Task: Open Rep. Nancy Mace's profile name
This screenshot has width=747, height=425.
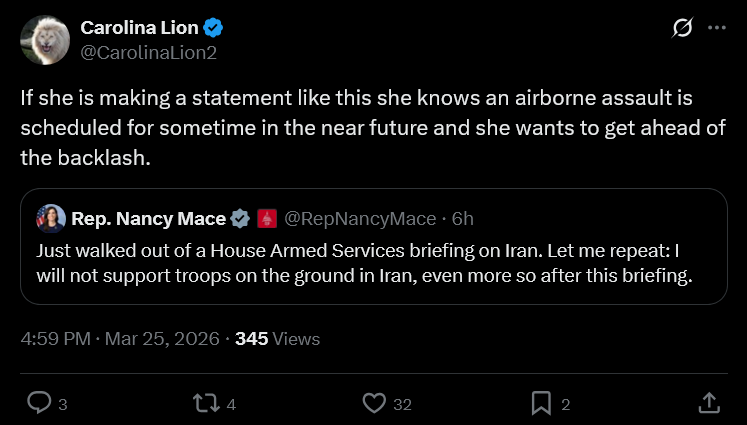Action: 148,218
